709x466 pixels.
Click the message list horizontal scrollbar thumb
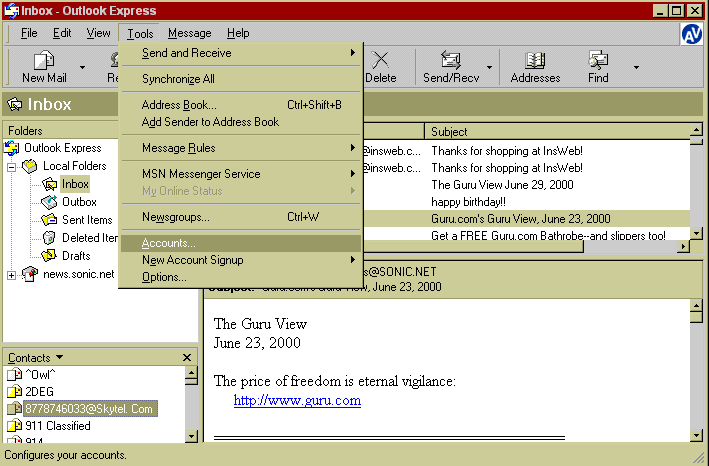pos(473,246)
